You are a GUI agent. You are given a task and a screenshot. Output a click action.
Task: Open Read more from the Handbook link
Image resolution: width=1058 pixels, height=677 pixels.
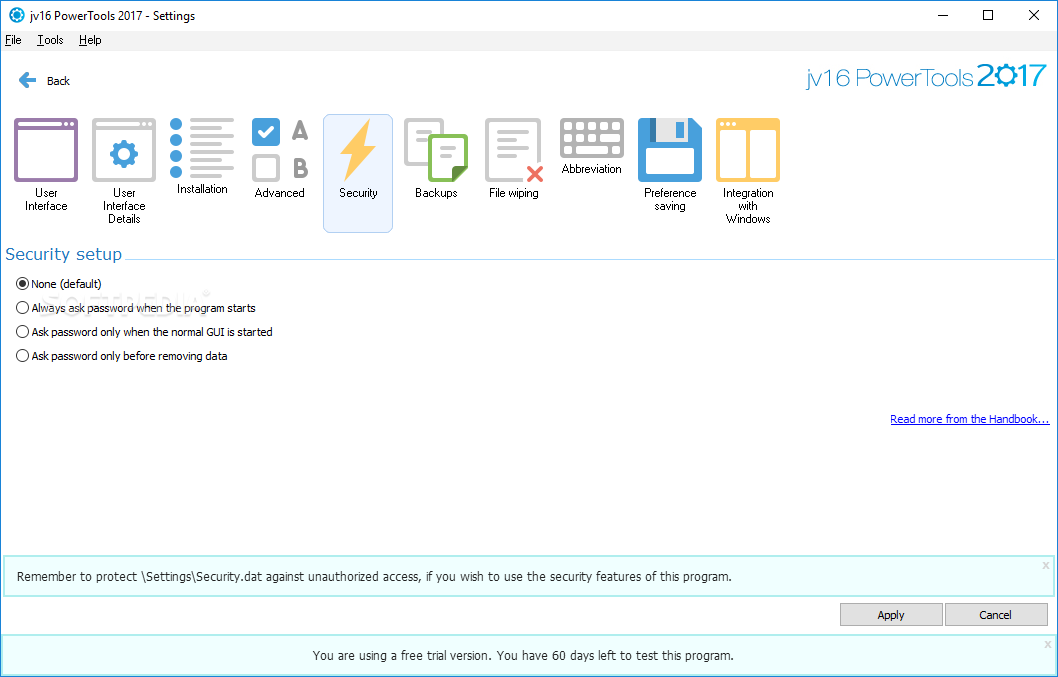tap(970, 419)
